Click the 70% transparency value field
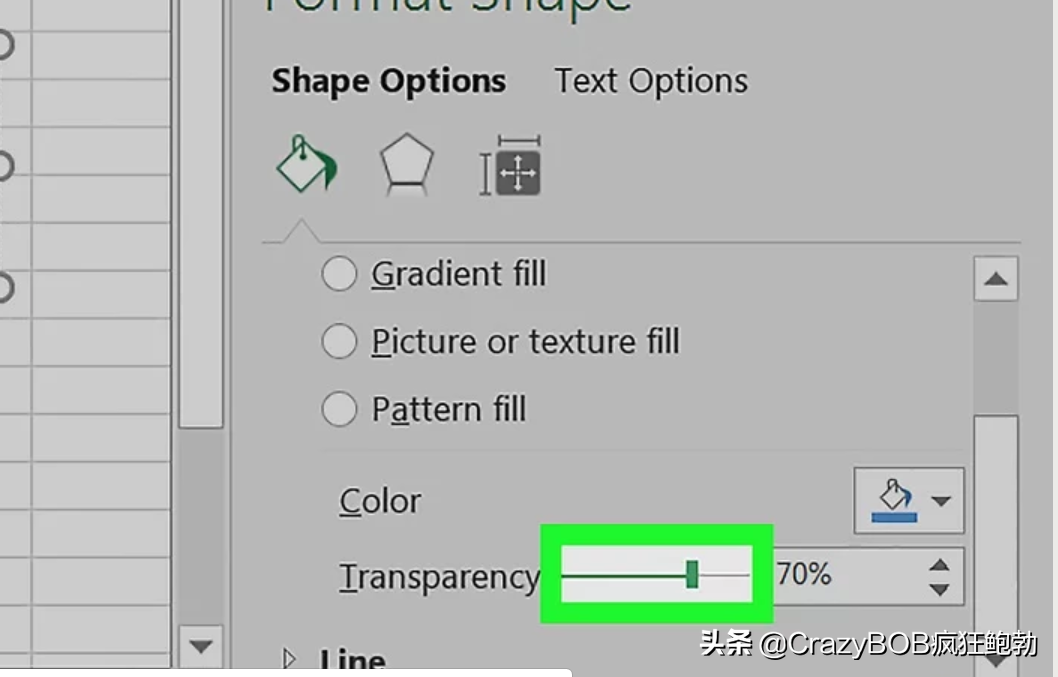This screenshot has width=1058, height=677. tap(849, 575)
